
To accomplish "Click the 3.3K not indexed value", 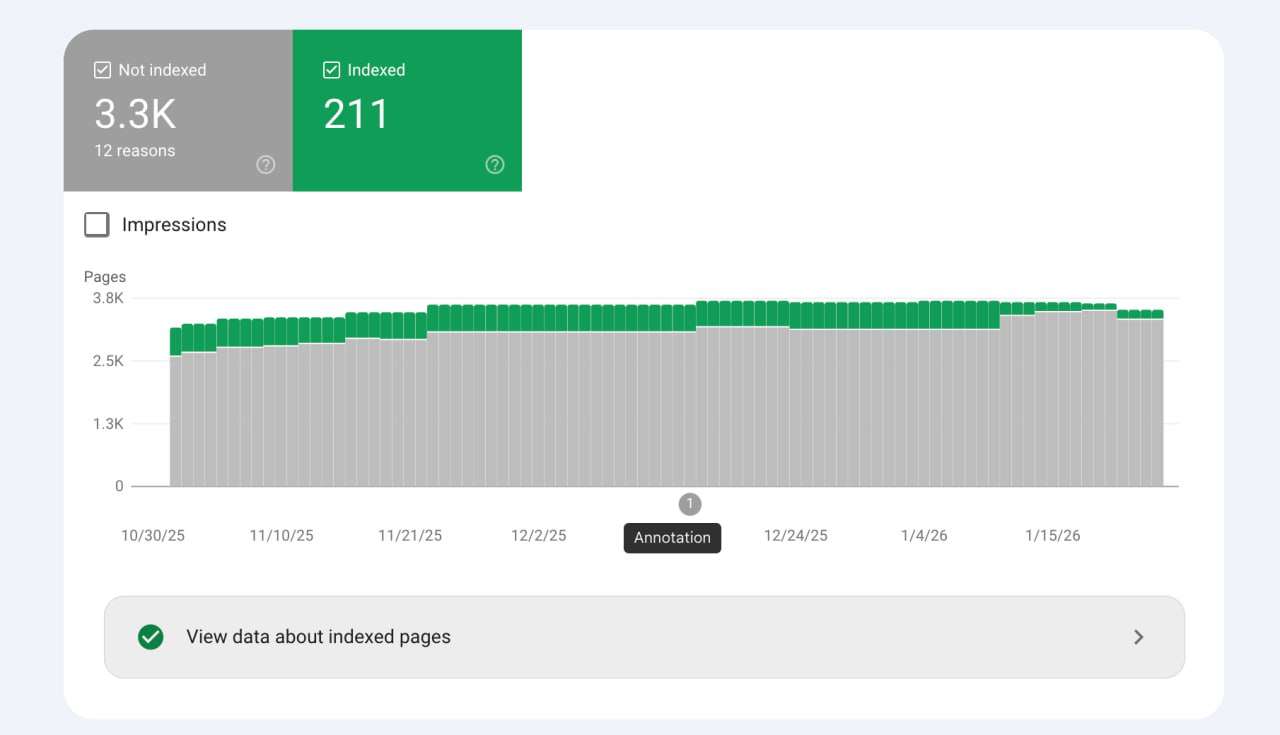I will [x=133, y=113].
